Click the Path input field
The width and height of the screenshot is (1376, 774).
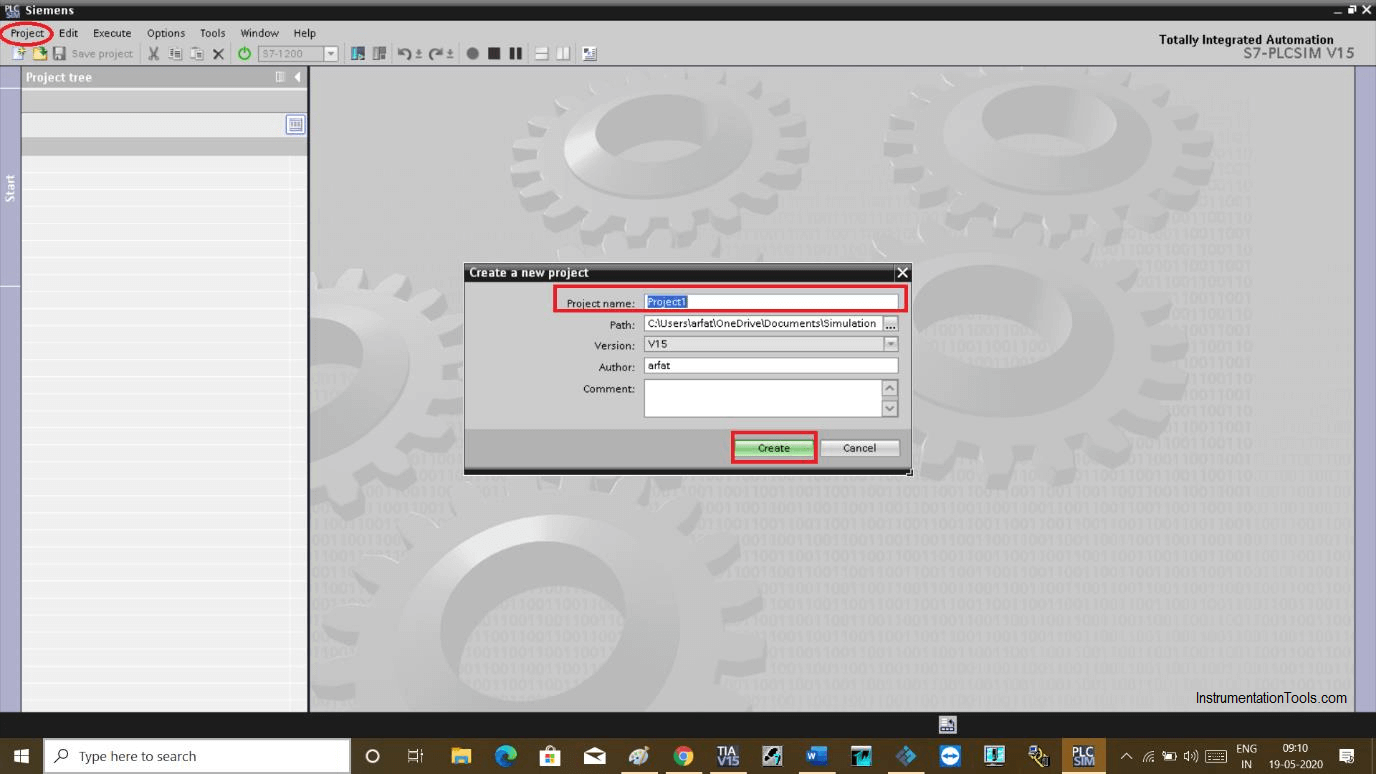click(x=762, y=323)
